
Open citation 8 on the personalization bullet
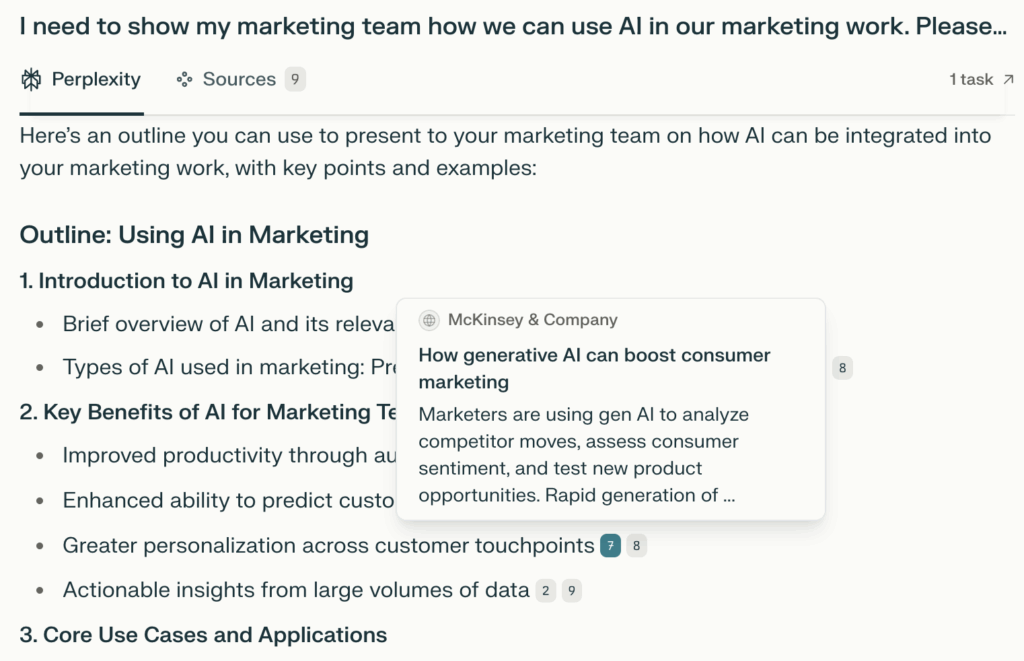click(x=637, y=545)
